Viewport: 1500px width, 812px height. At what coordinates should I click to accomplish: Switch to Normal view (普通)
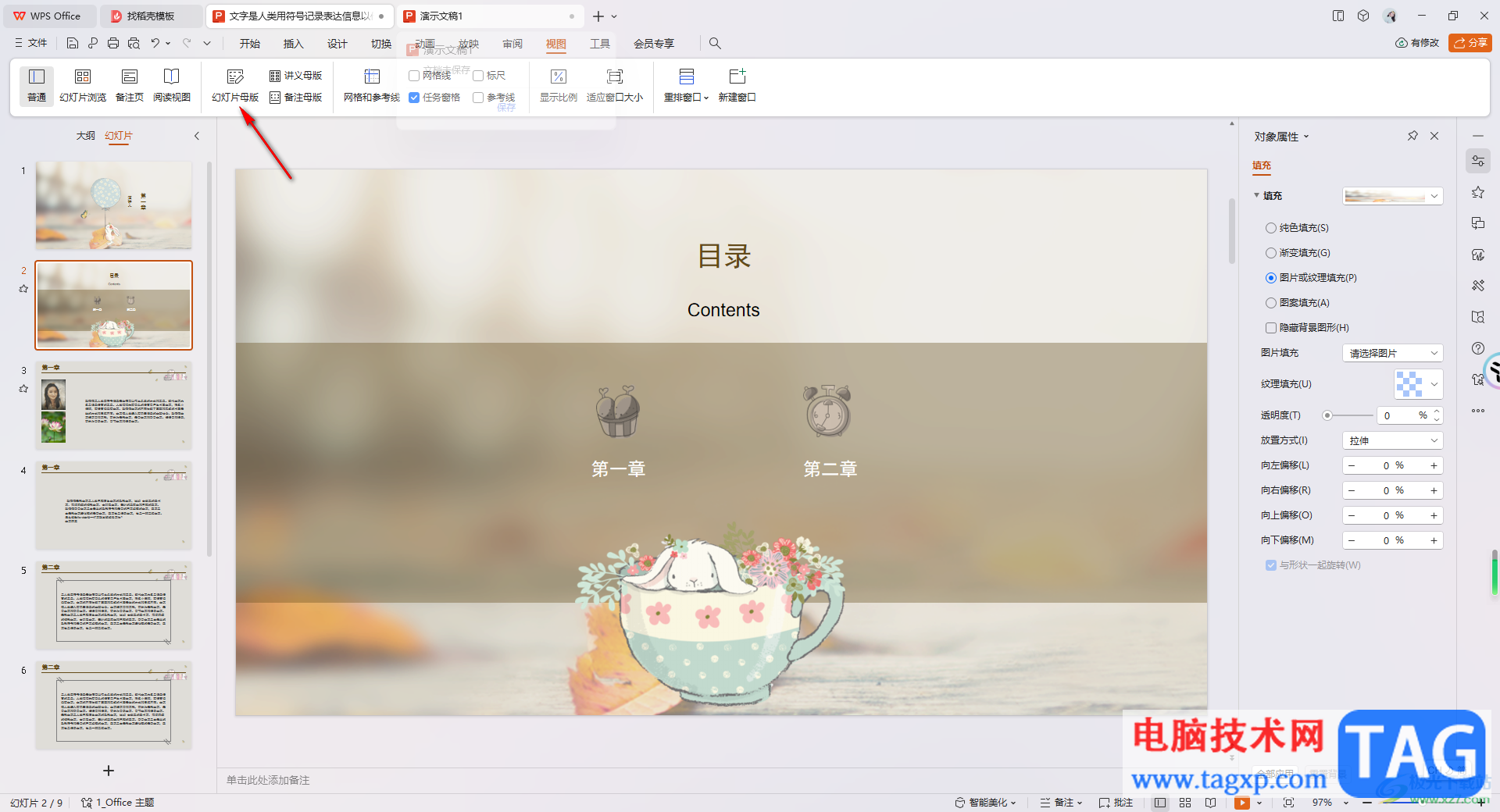(x=37, y=85)
